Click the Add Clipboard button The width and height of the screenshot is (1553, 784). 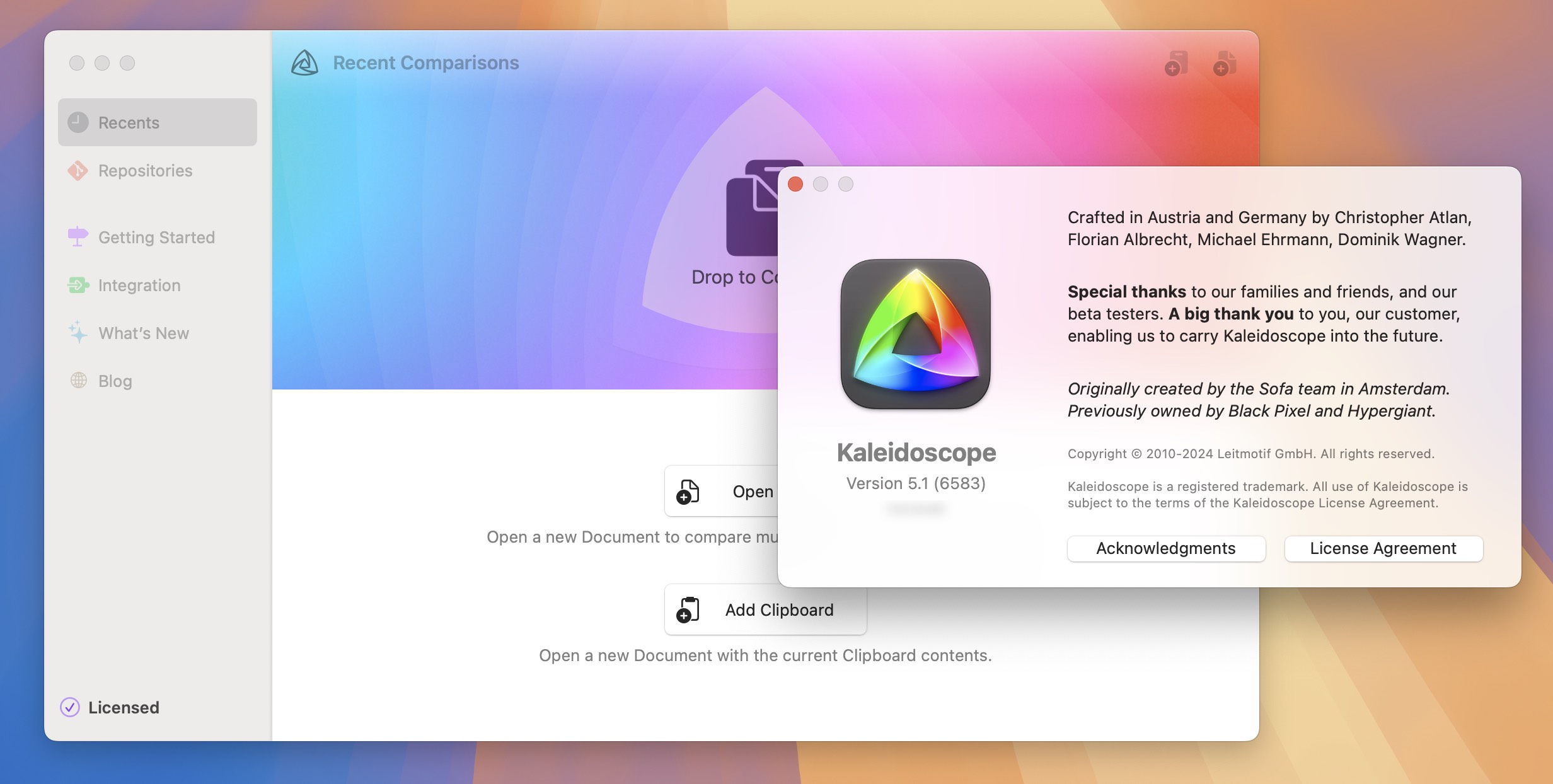click(x=765, y=609)
